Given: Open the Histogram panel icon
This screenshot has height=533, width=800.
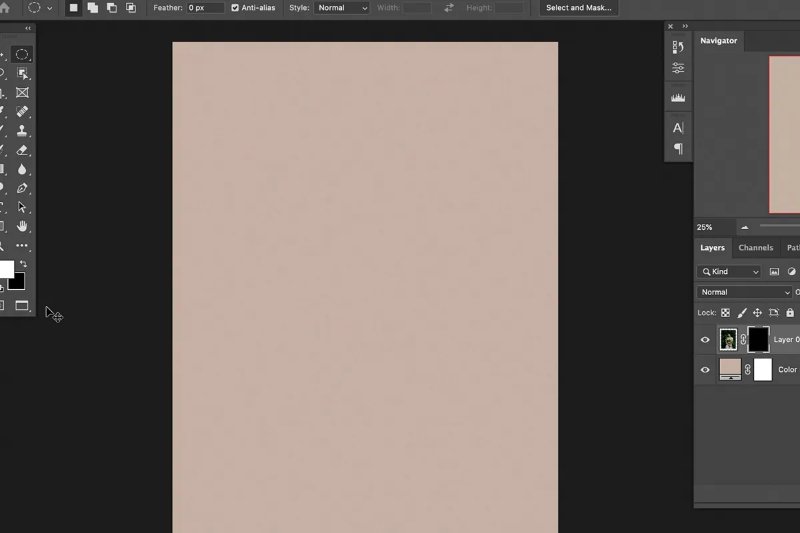Looking at the screenshot, I should pyautogui.click(x=678, y=98).
